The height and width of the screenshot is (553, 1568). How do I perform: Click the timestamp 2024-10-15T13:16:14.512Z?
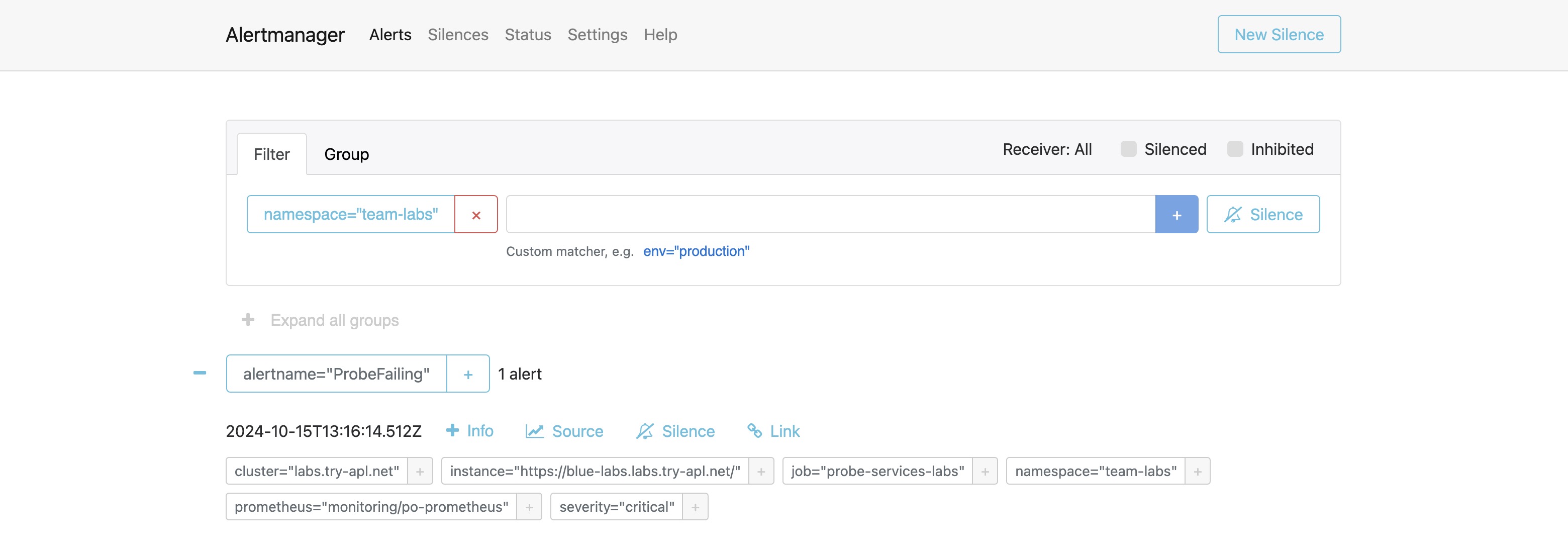tap(324, 431)
